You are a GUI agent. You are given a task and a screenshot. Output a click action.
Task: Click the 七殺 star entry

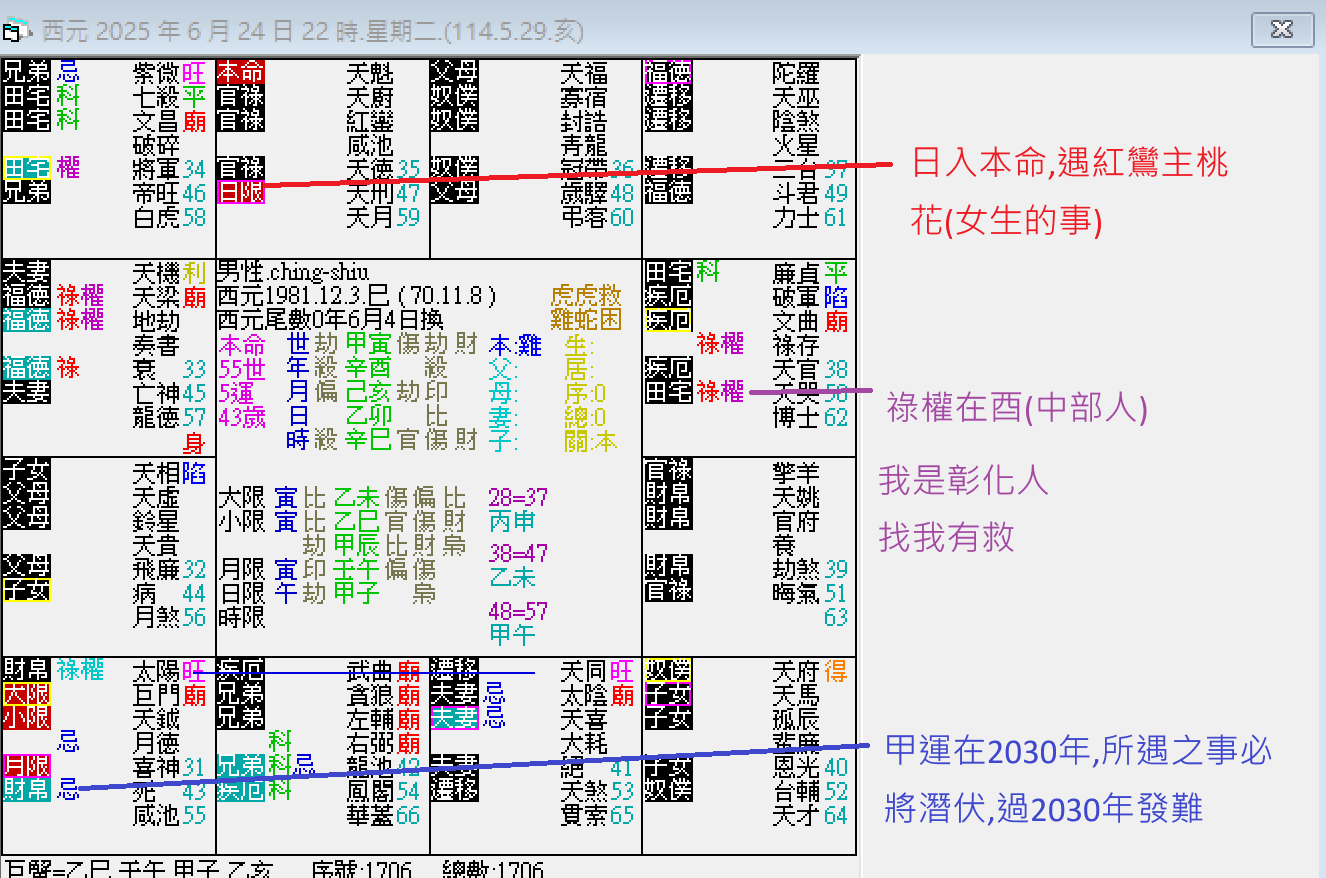point(156,96)
